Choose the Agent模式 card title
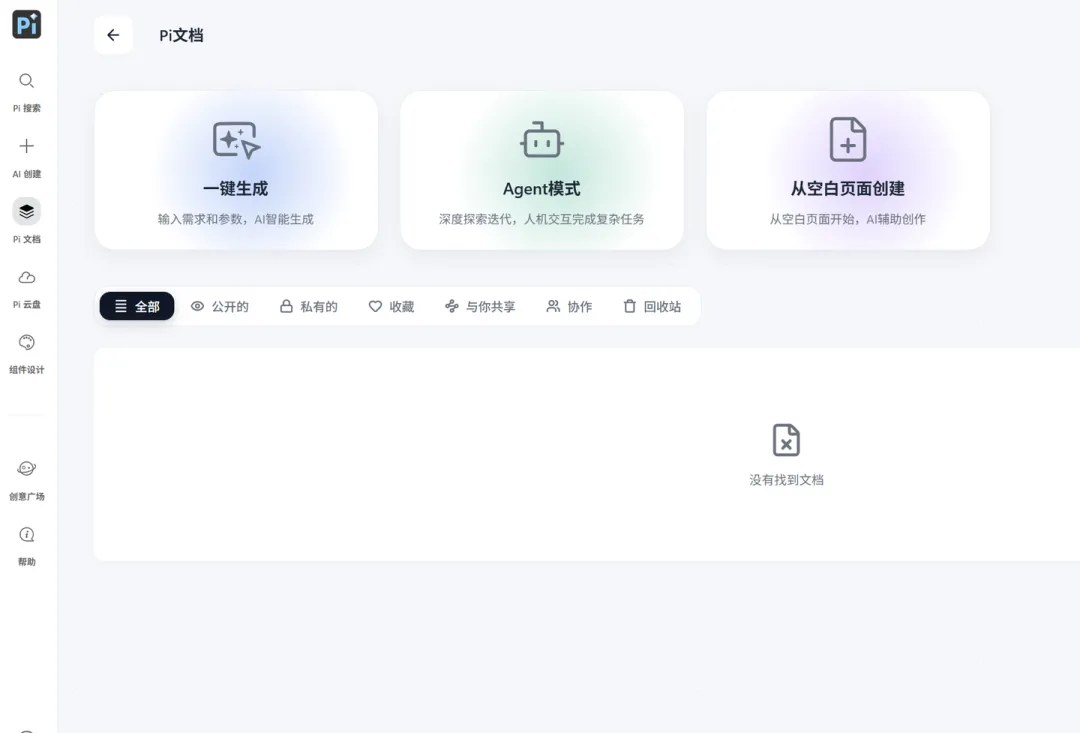Viewport: 1080px width, 733px height. coord(541,189)
